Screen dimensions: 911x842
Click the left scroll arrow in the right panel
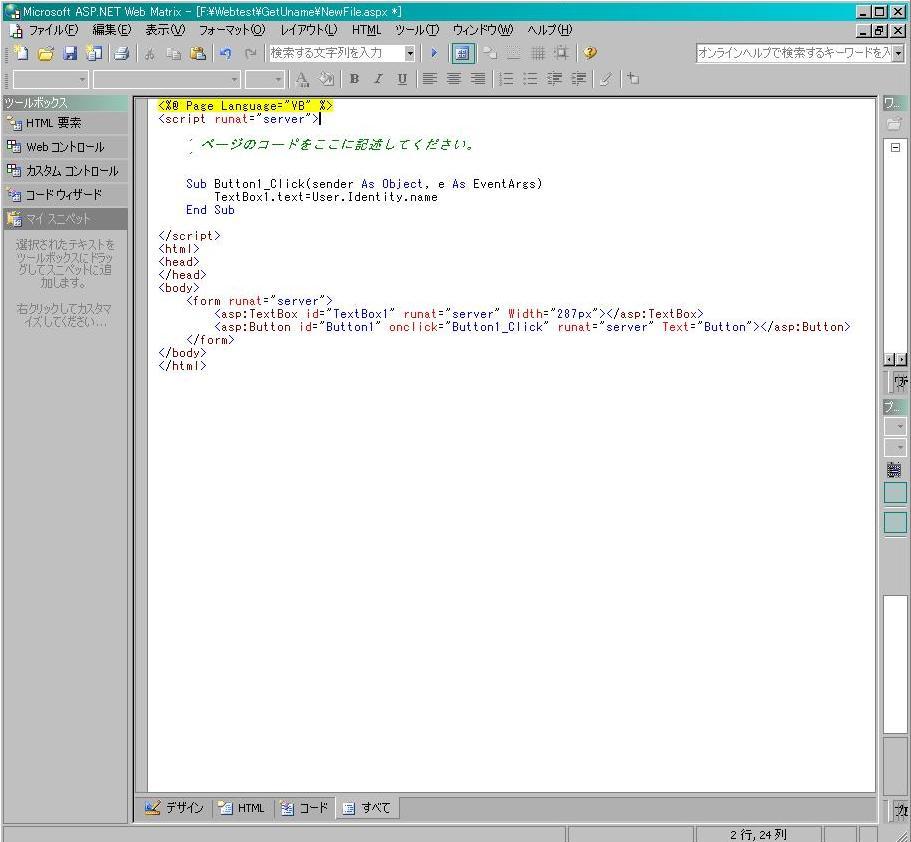(x=890, y=360)
